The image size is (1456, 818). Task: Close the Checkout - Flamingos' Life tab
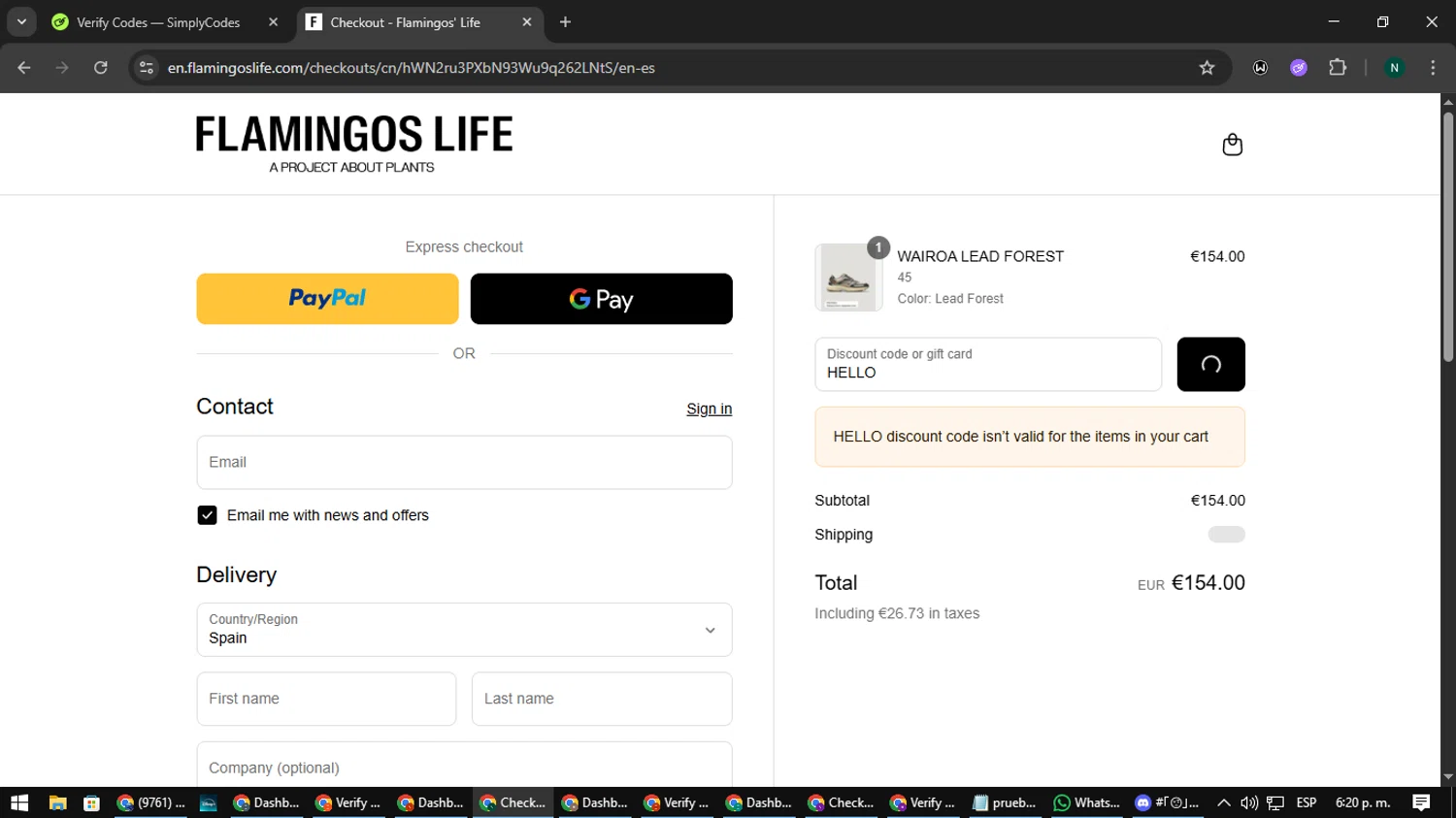(527, 22)
